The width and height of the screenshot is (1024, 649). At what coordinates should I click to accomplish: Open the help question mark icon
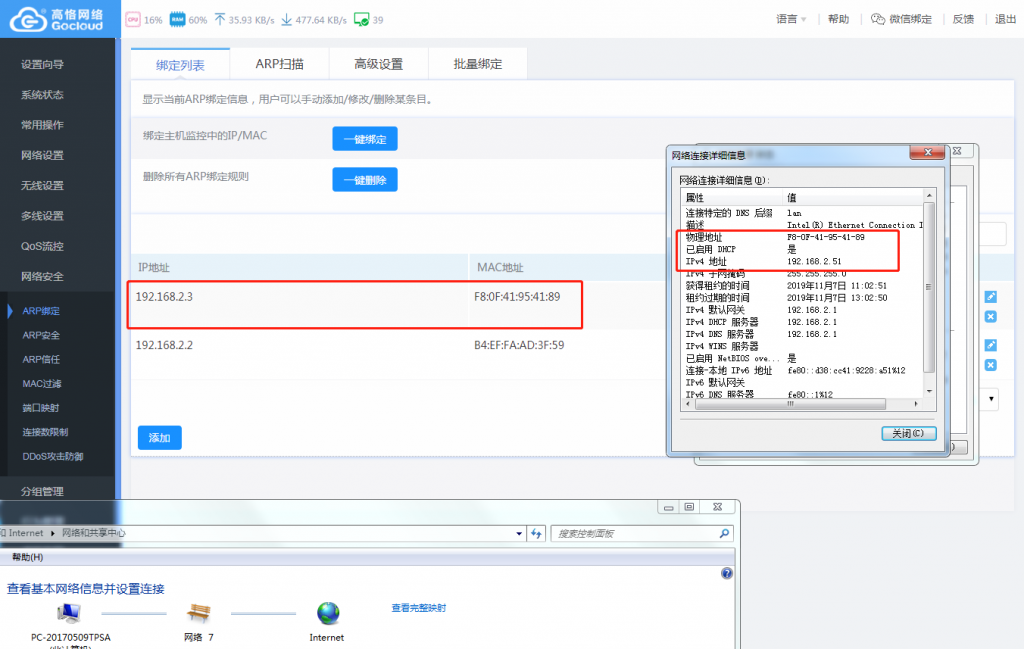(727, 573)
